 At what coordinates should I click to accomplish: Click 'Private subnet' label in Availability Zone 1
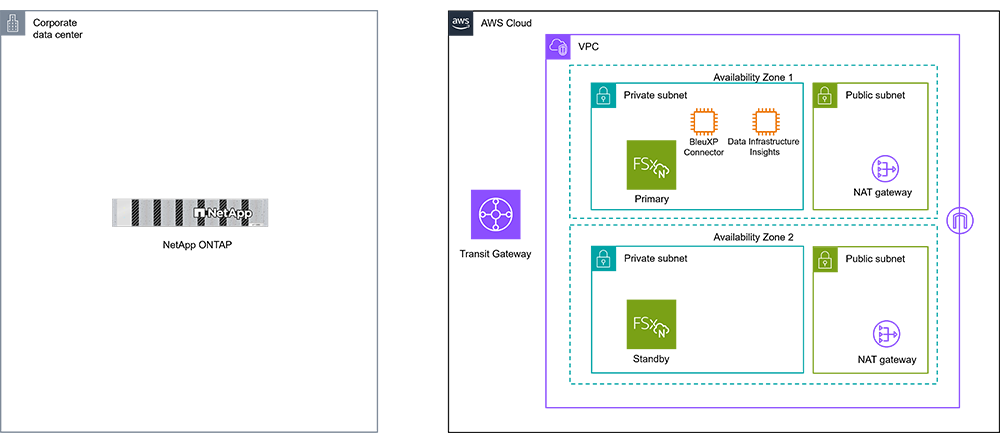655,95
